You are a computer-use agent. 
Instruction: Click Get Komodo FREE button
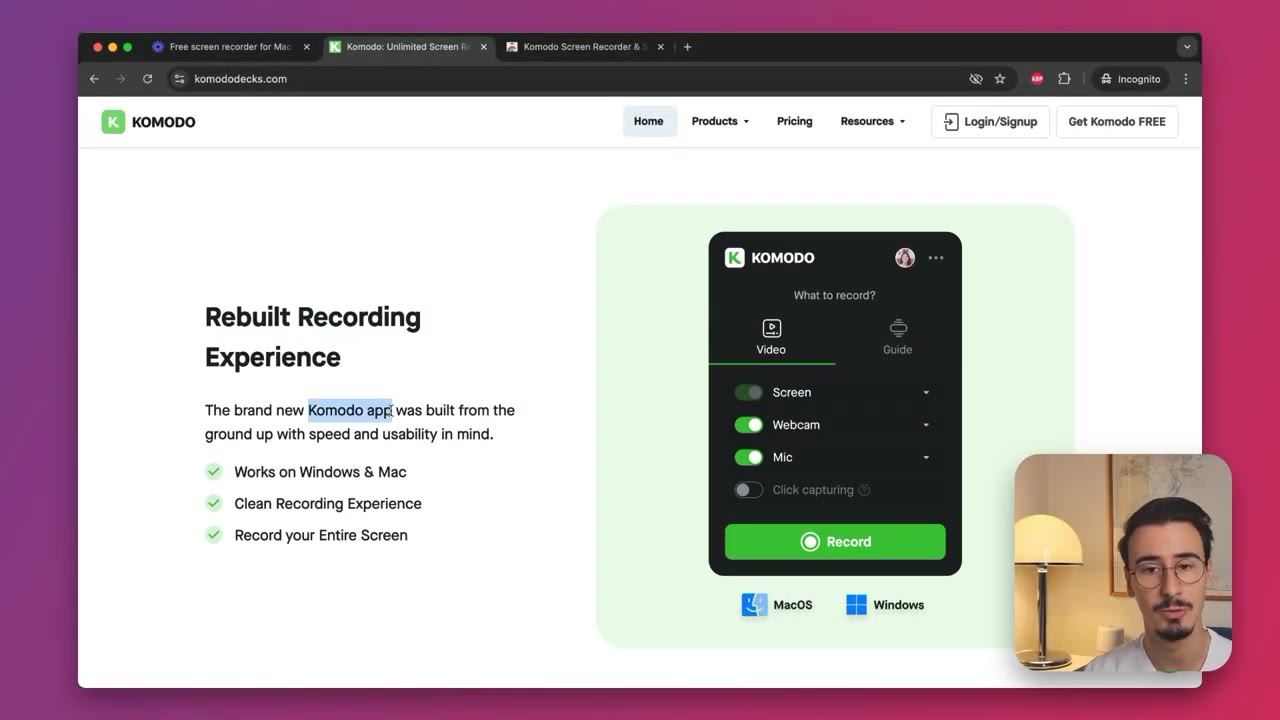(x=1117, y=122)
